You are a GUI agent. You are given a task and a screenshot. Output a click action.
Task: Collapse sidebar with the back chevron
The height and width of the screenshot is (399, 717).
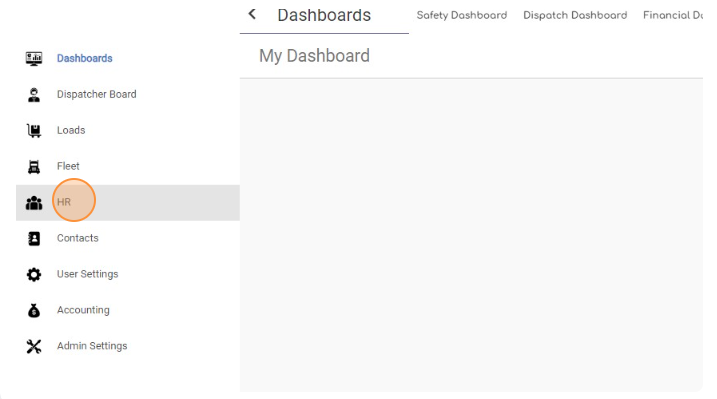click(x=252, y=14)
